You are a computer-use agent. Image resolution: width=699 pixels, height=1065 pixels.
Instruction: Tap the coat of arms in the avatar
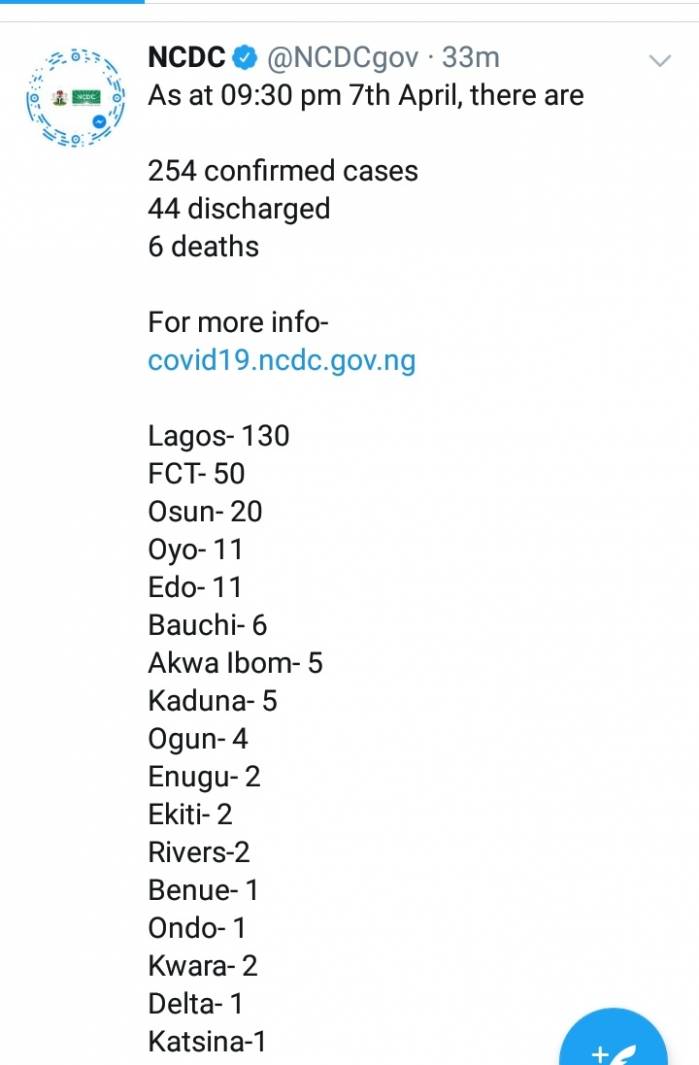click(60, 98)
